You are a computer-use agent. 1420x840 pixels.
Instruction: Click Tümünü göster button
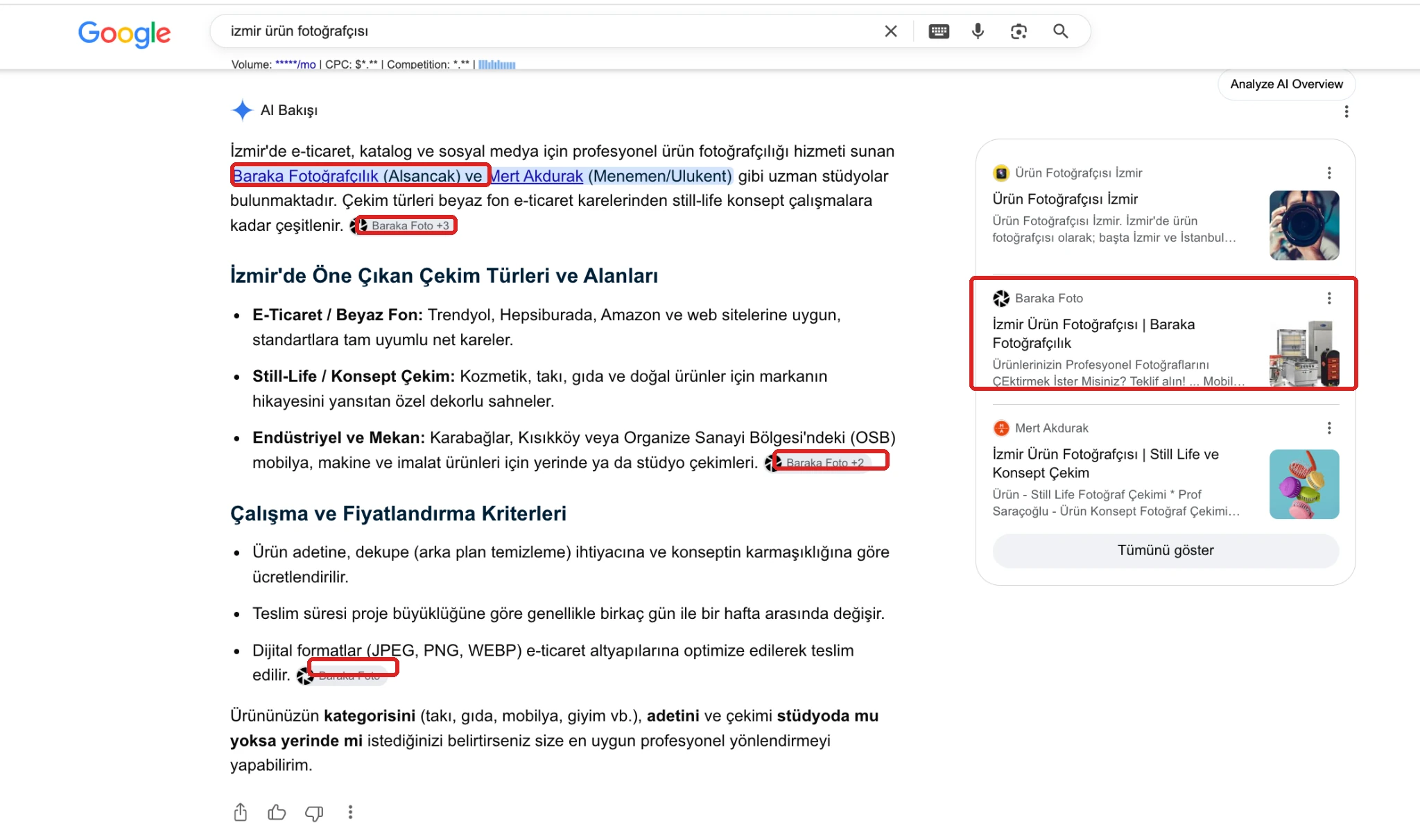[1165, 550]
